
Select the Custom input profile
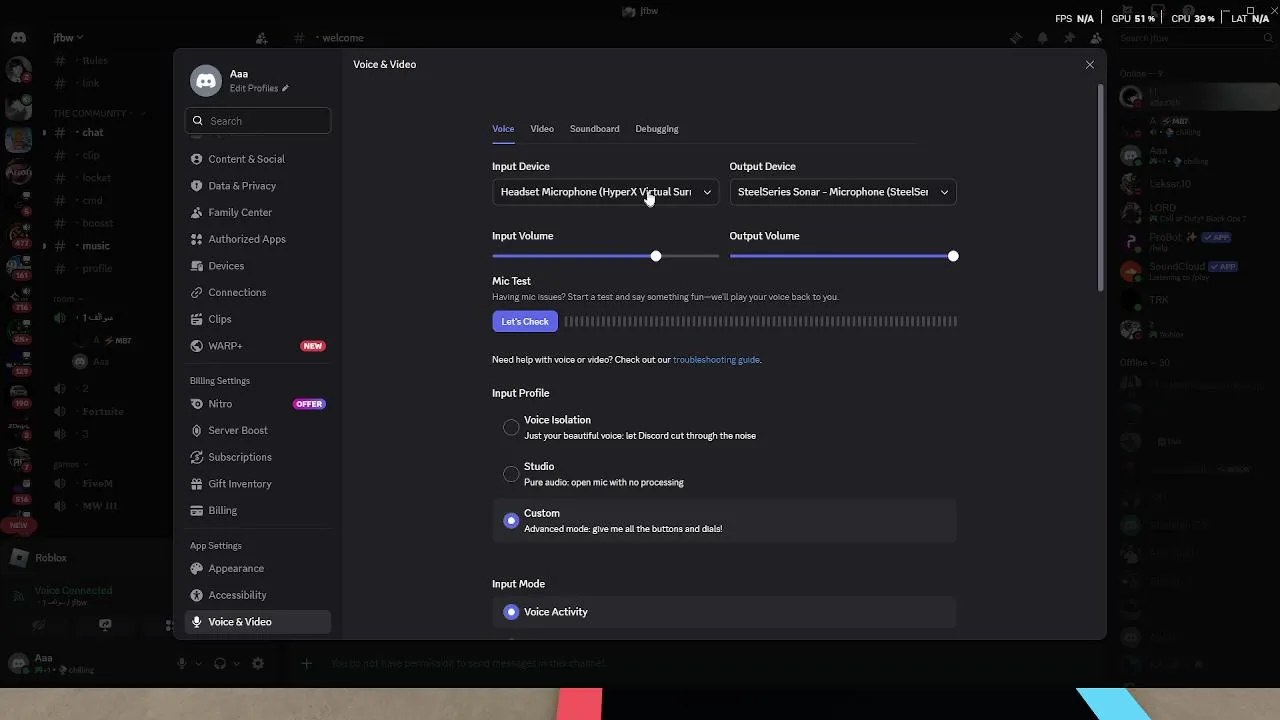point(724,520)
